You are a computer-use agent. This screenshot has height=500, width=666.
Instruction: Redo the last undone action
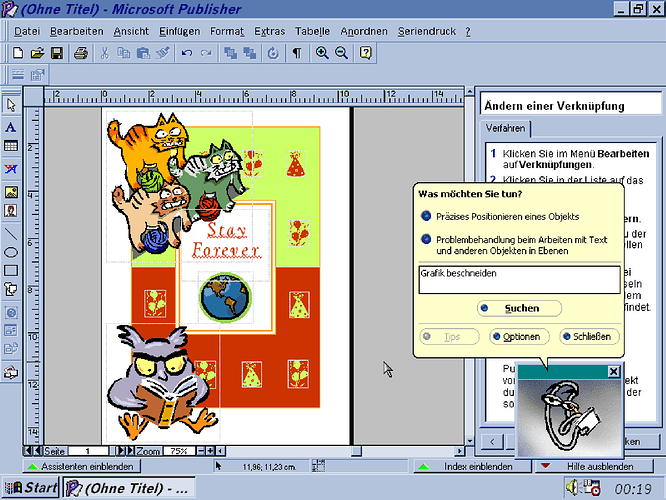pyautogui.click(x=206, y=53)
